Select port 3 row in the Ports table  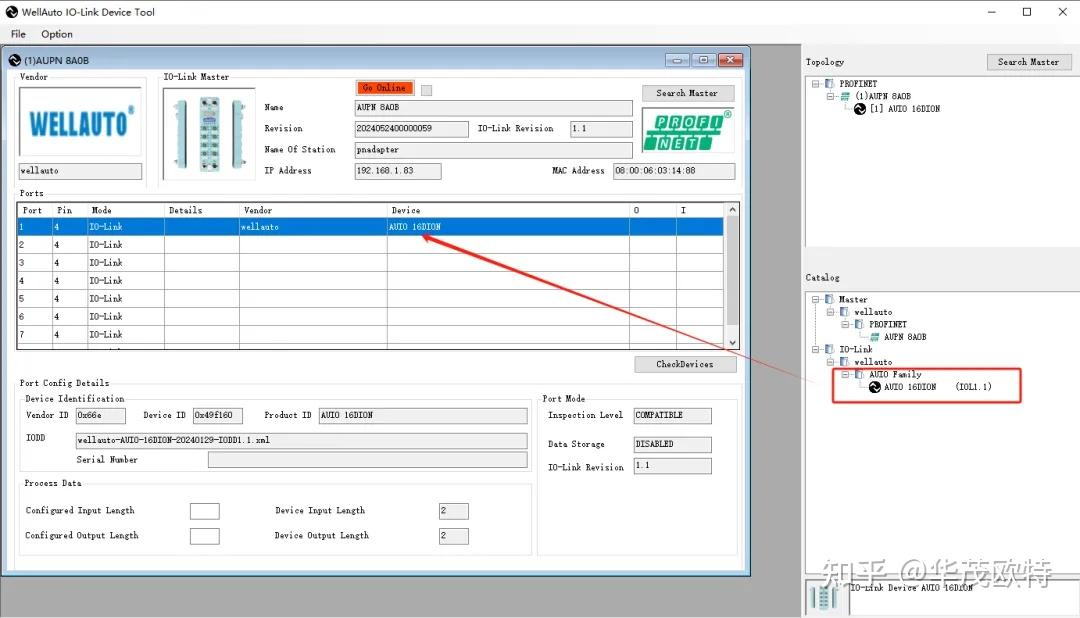coord(371,262)
